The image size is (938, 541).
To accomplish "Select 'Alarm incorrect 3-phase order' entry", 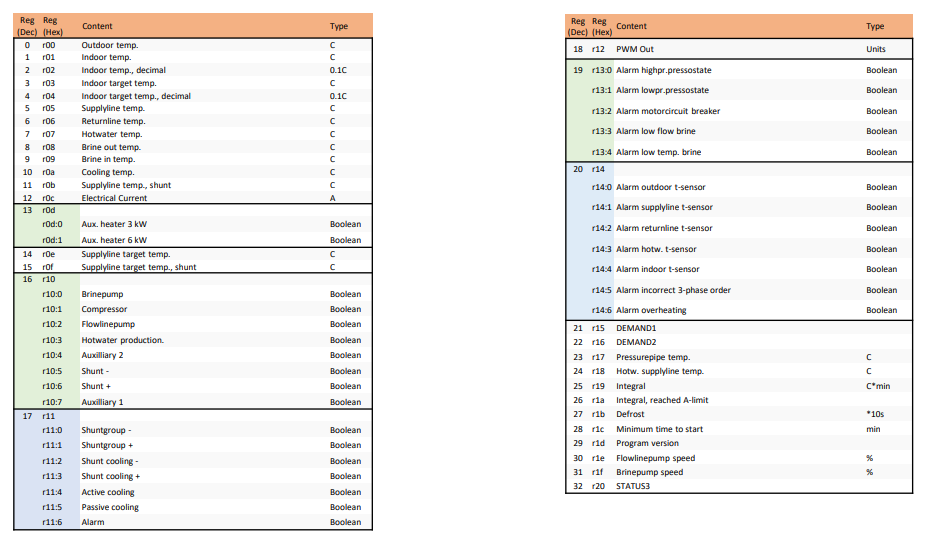I will 674,290.
